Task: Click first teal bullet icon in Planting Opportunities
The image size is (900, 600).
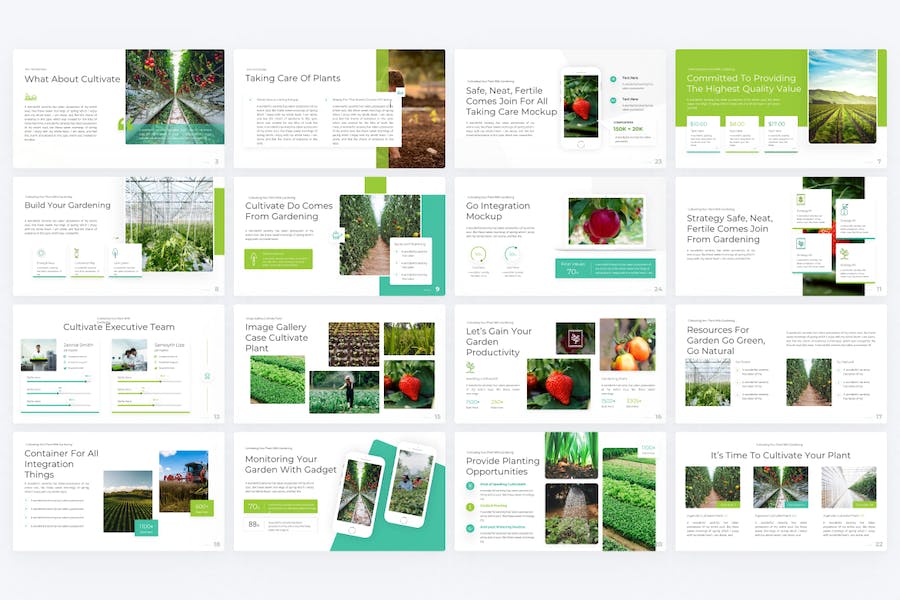Action: 470,486
